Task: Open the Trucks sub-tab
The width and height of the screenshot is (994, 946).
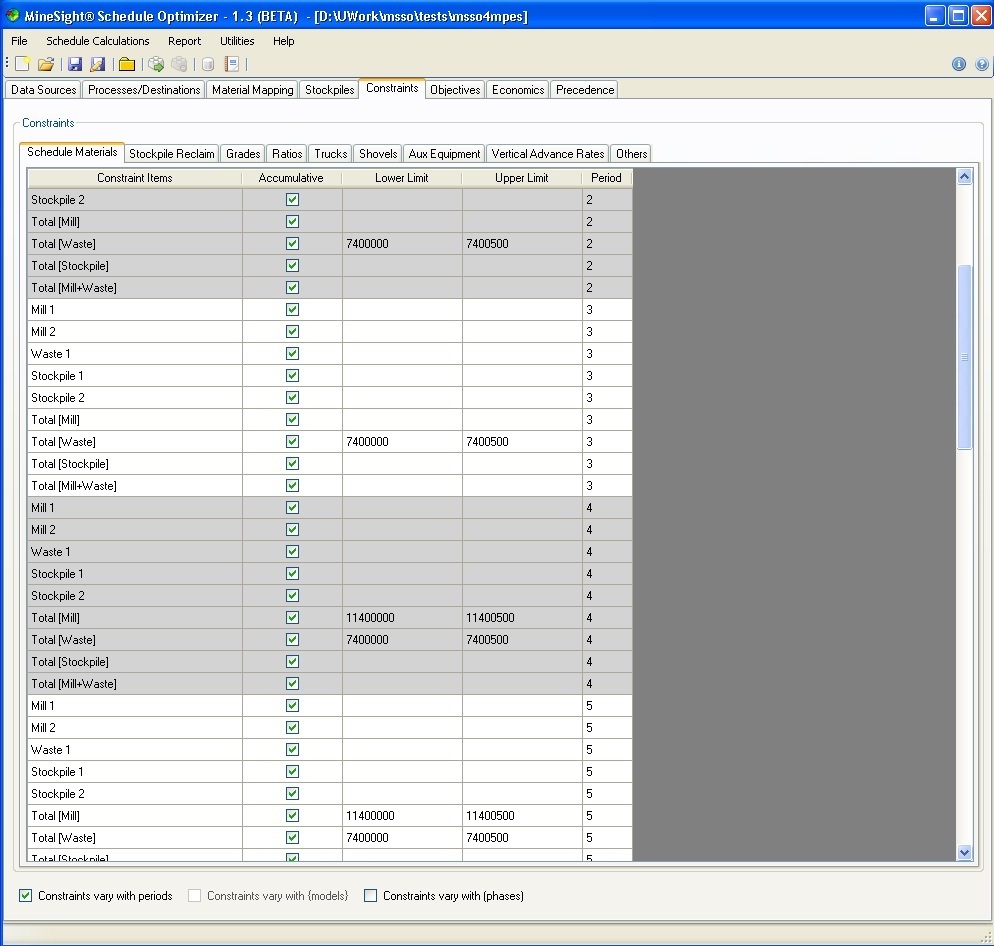Action: tap(330, 153)
